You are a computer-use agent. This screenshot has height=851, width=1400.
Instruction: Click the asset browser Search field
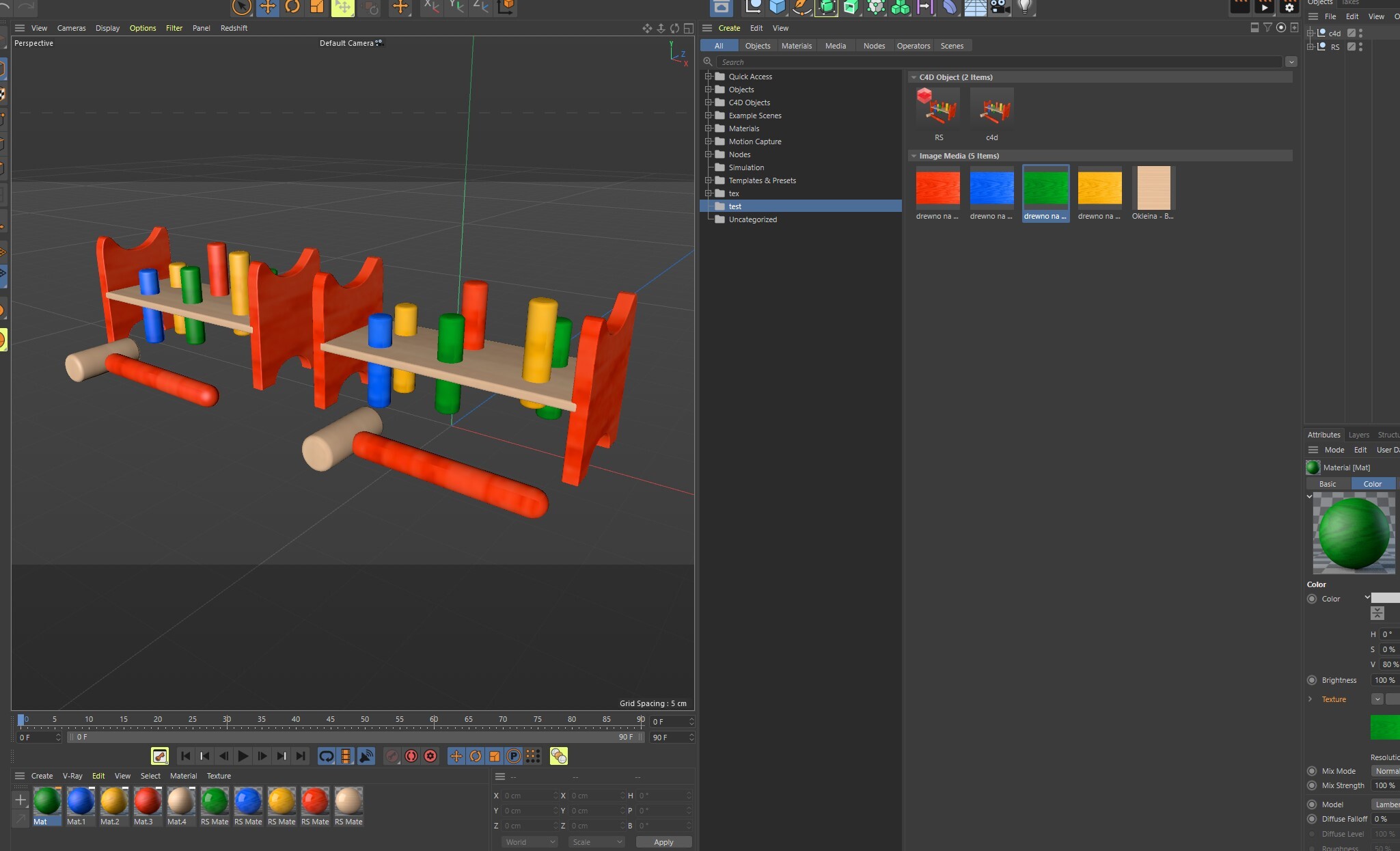point(1000,62)
